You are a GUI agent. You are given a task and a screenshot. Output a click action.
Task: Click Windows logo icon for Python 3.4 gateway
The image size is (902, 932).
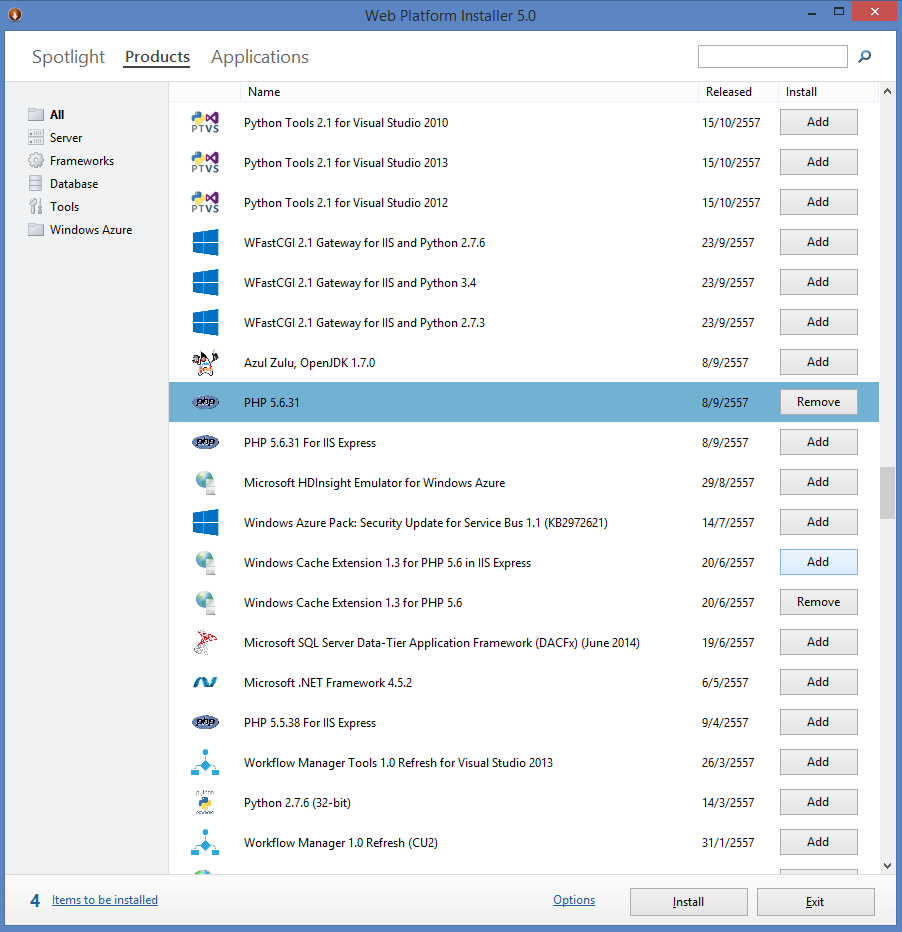205,282
